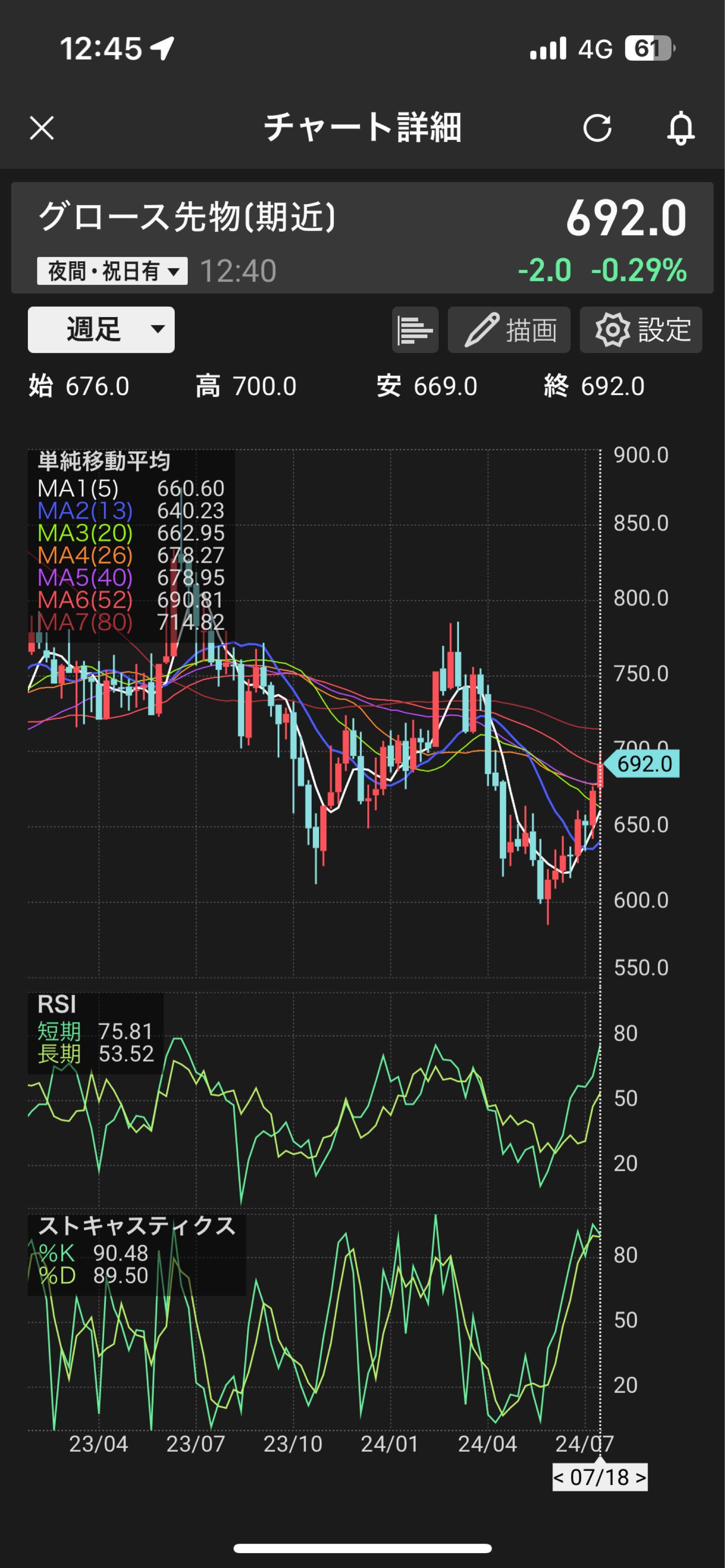725x1568 pixels.
Task: Tap the cellular signal bars icon
Action: [x=548, y=49]
